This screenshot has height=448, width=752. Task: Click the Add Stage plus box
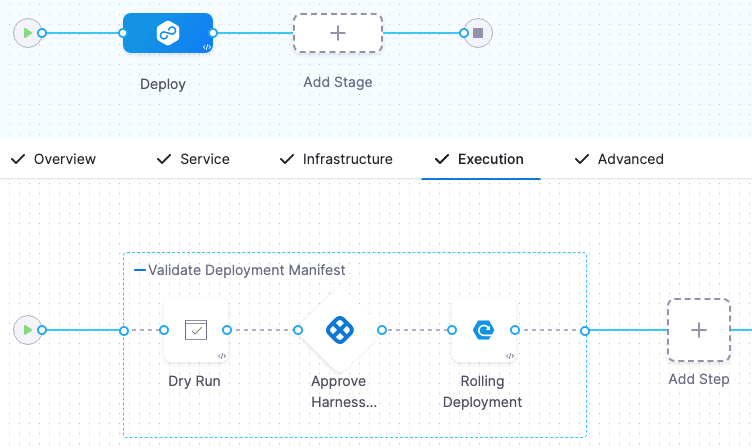coord(338,33)
